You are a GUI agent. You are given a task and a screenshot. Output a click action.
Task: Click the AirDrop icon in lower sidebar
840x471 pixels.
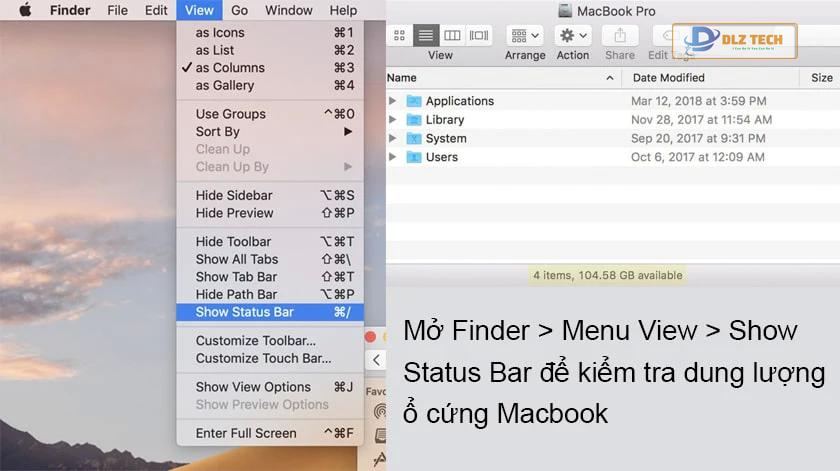point(380,412)
